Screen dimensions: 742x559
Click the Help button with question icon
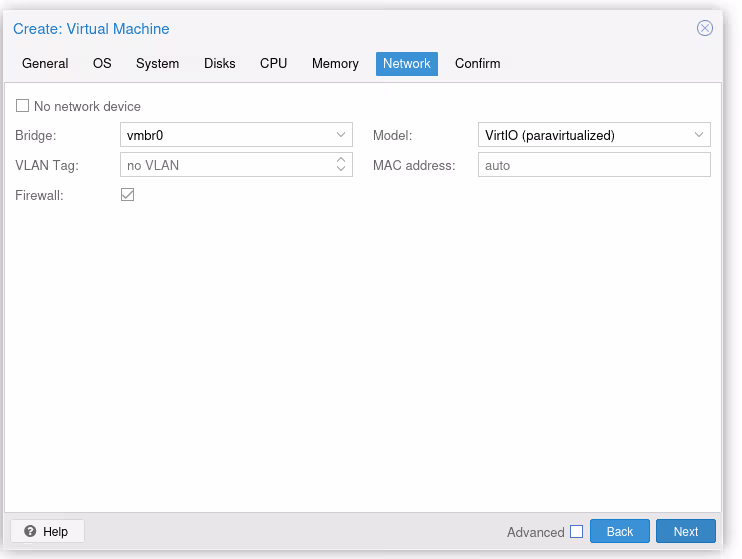pos(47,531)
